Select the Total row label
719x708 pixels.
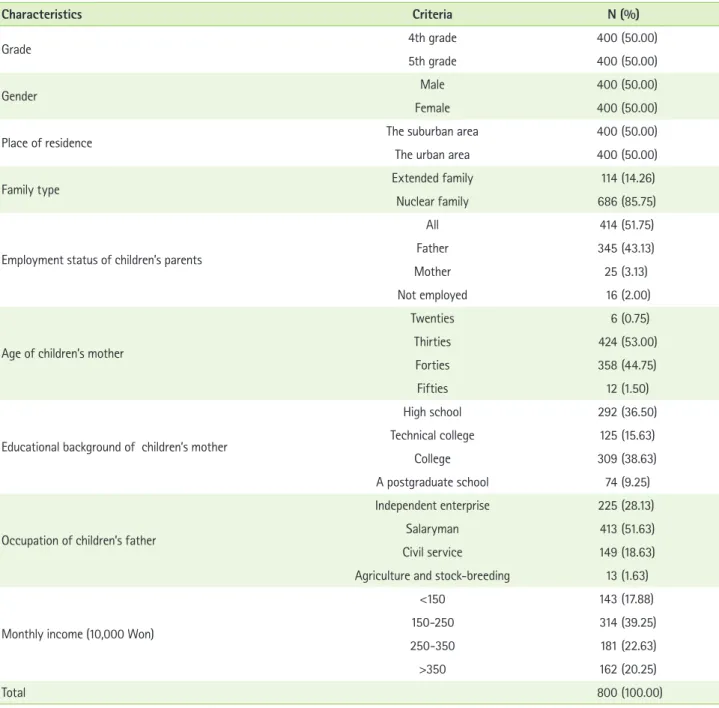click(x=13, y=692)
